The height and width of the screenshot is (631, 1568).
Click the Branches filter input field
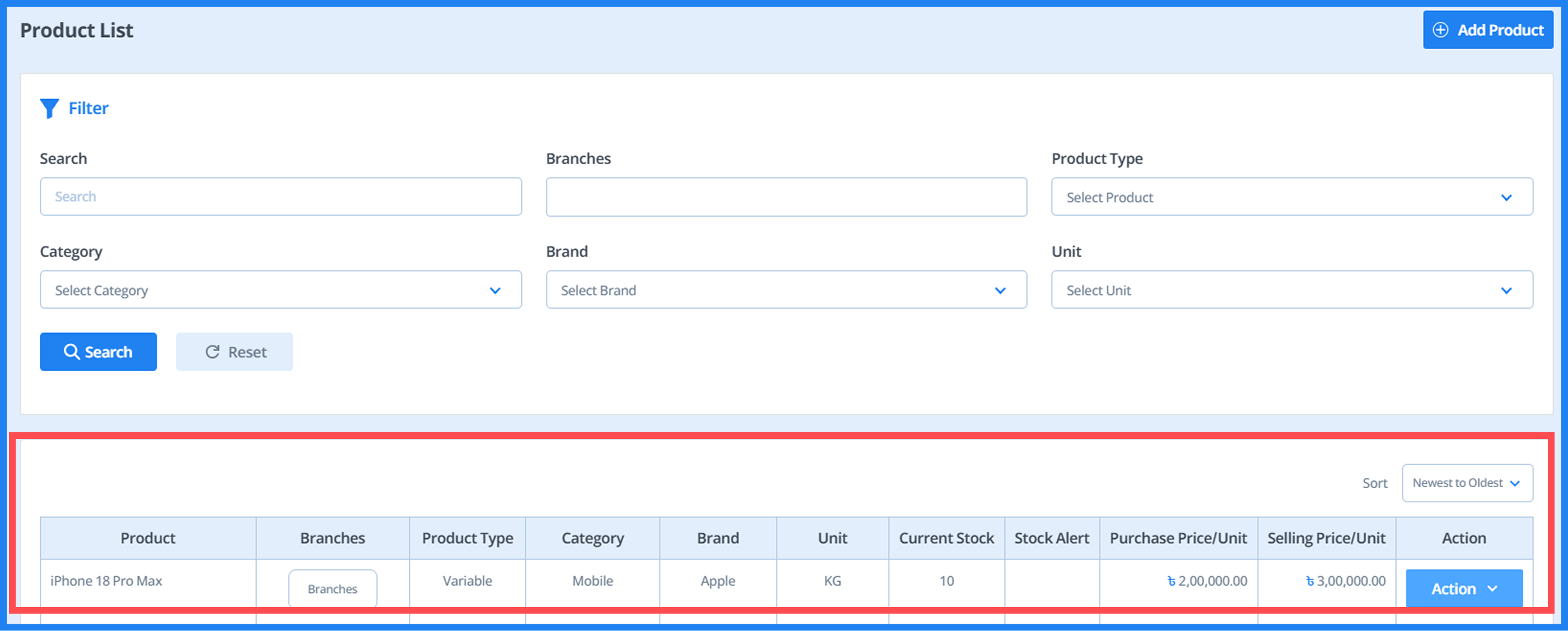[x=786, y=197]
